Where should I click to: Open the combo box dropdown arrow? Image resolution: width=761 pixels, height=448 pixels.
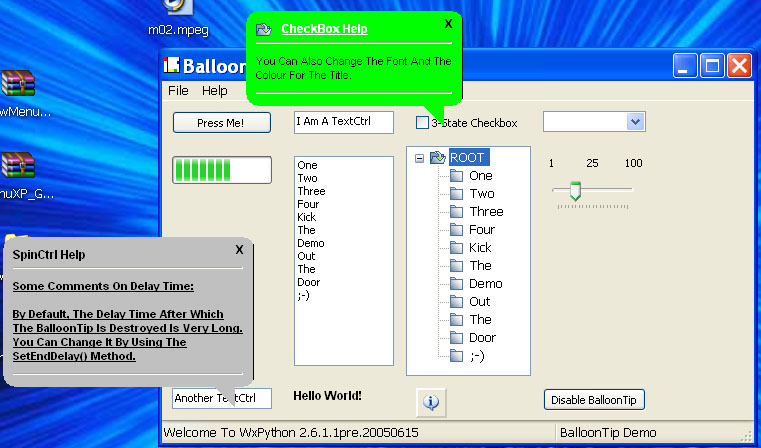(x=635, y=121)
